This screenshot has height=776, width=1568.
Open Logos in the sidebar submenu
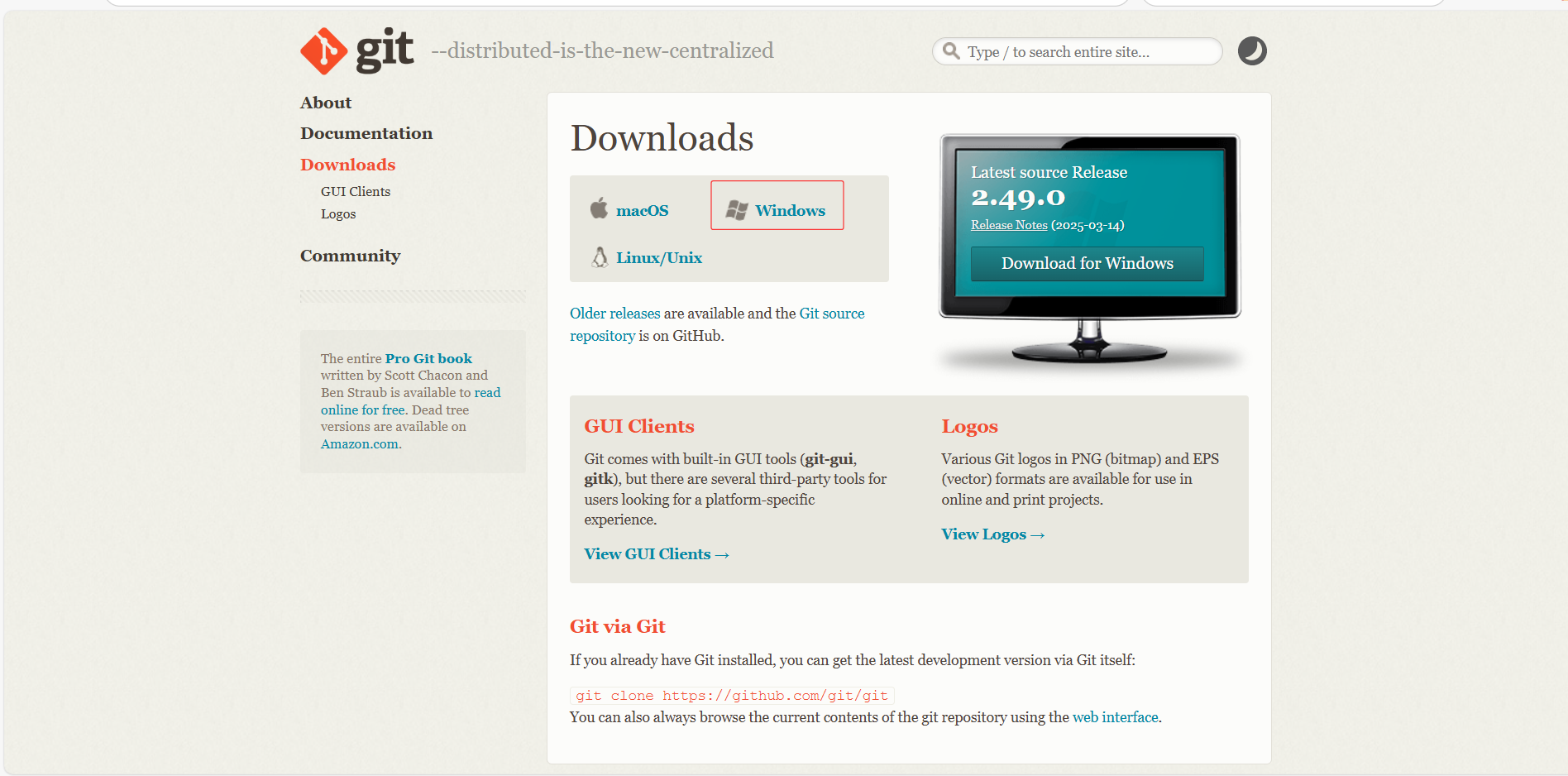point(338,213)
